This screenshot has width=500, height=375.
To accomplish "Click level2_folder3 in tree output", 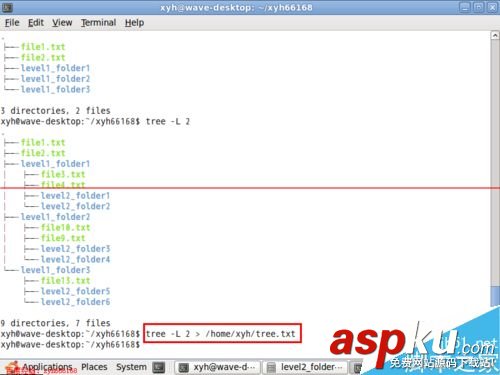I will pyautogui.click(x=75, y=249).
